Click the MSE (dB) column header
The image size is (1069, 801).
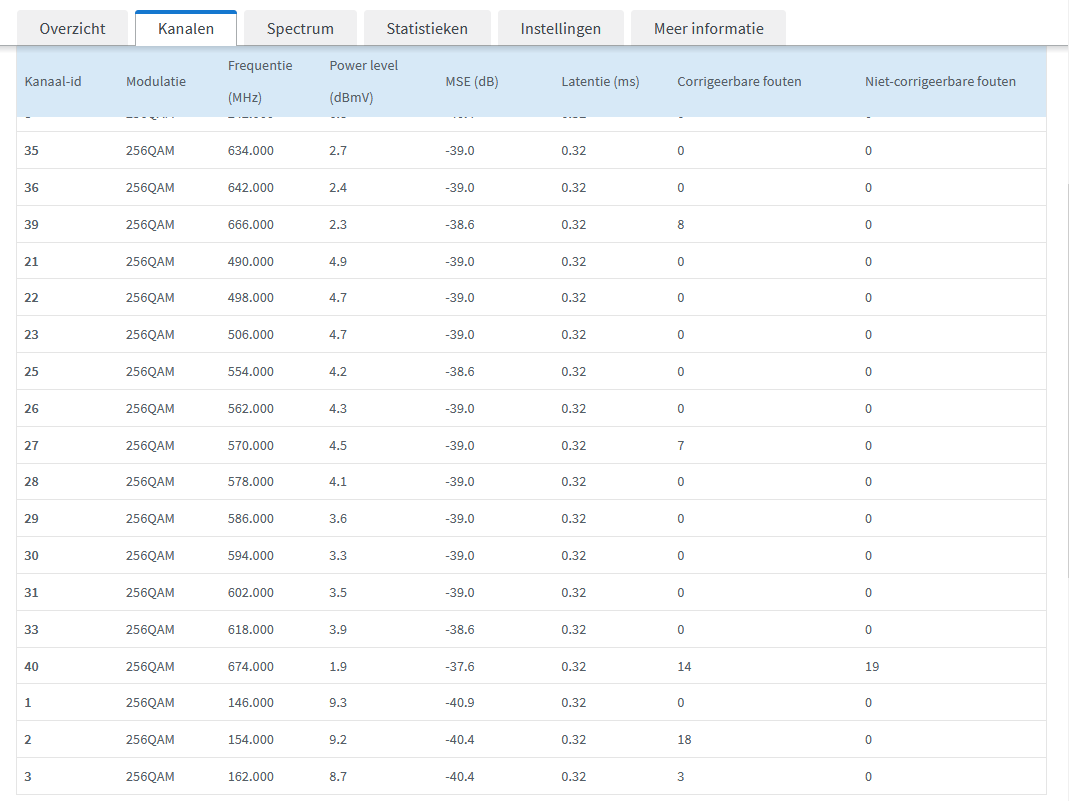tap(471, 81)
